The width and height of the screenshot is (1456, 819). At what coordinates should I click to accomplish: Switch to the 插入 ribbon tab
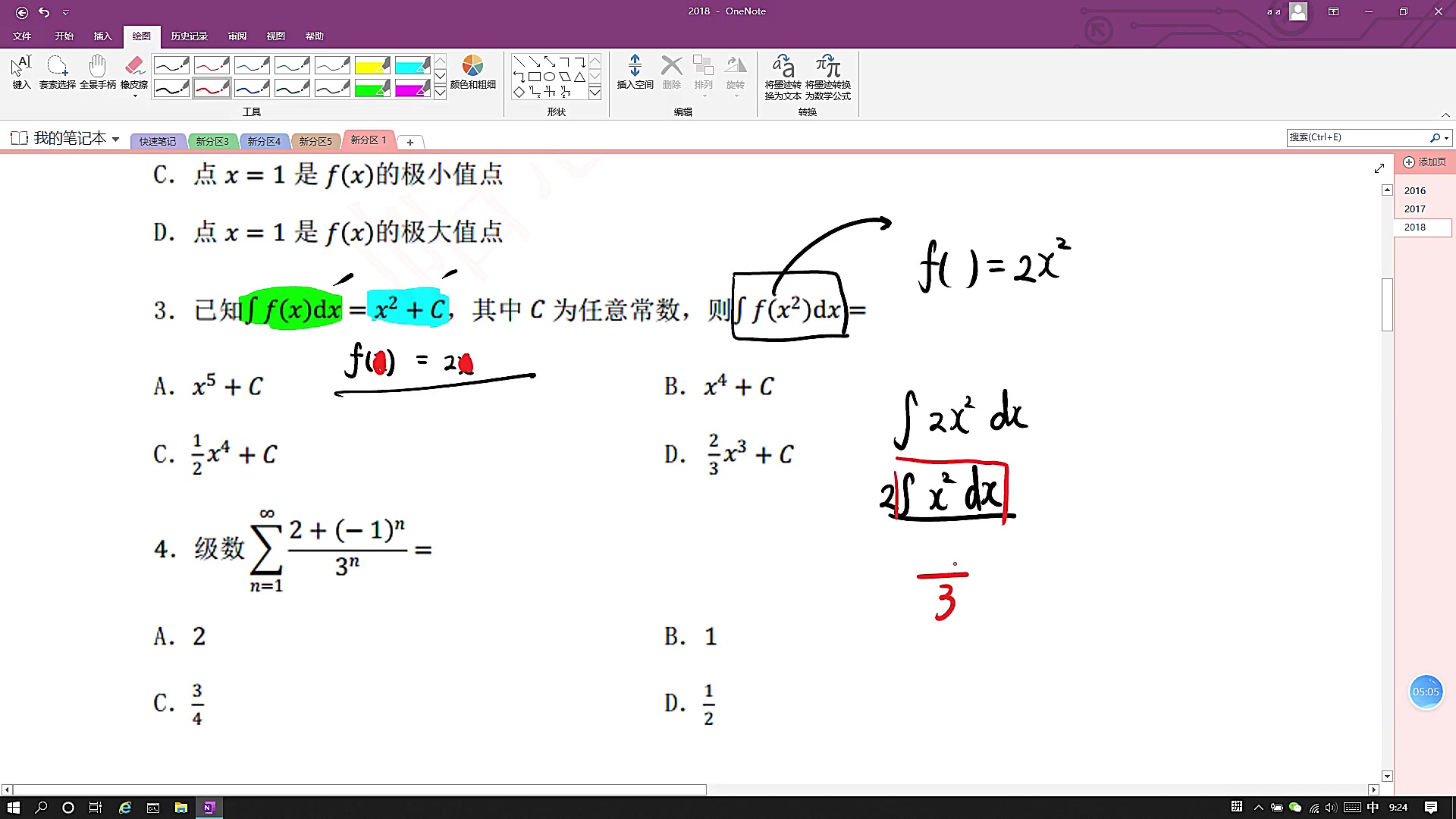click(102, 36)
